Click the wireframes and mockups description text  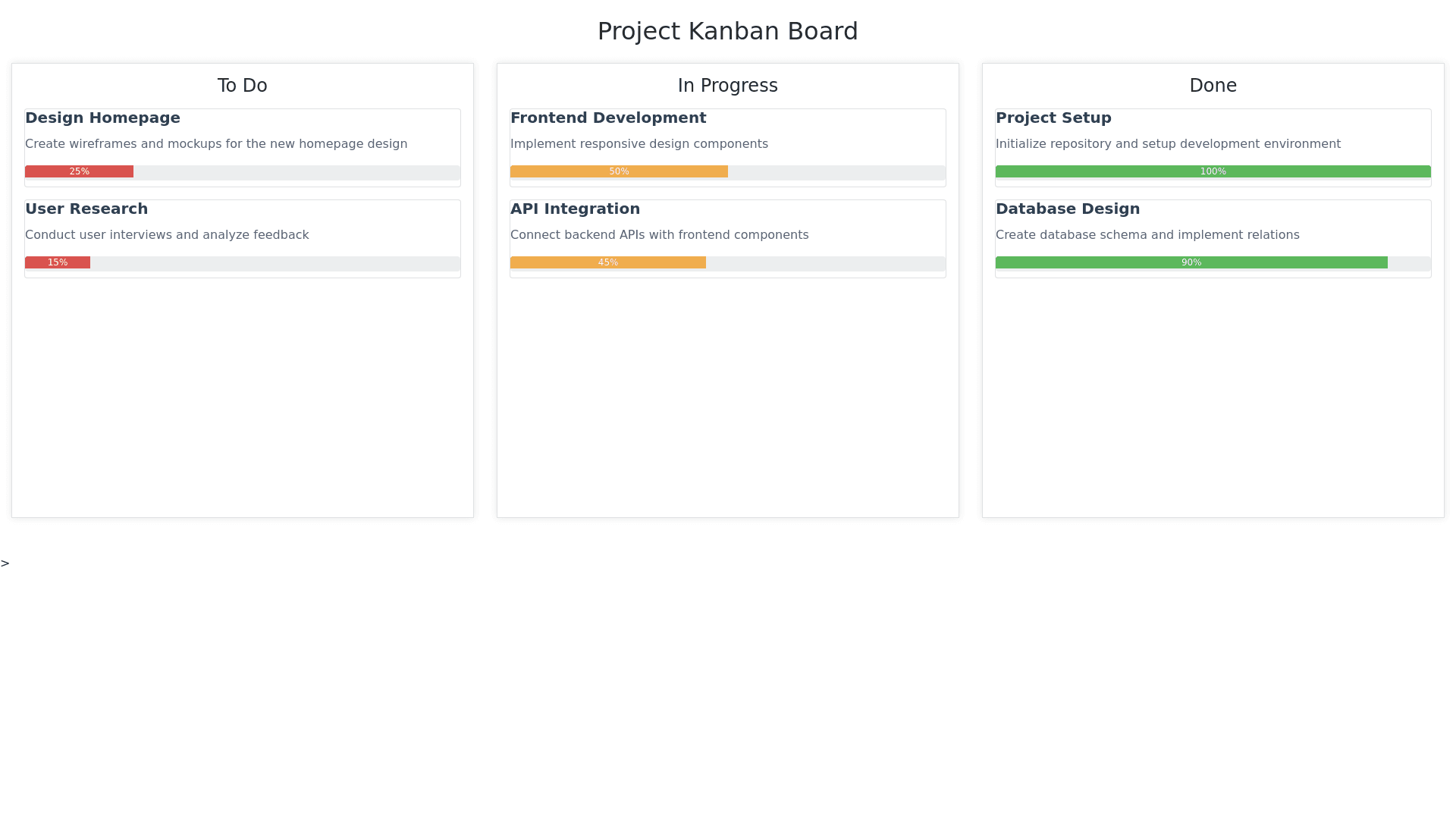click(216, 144)
